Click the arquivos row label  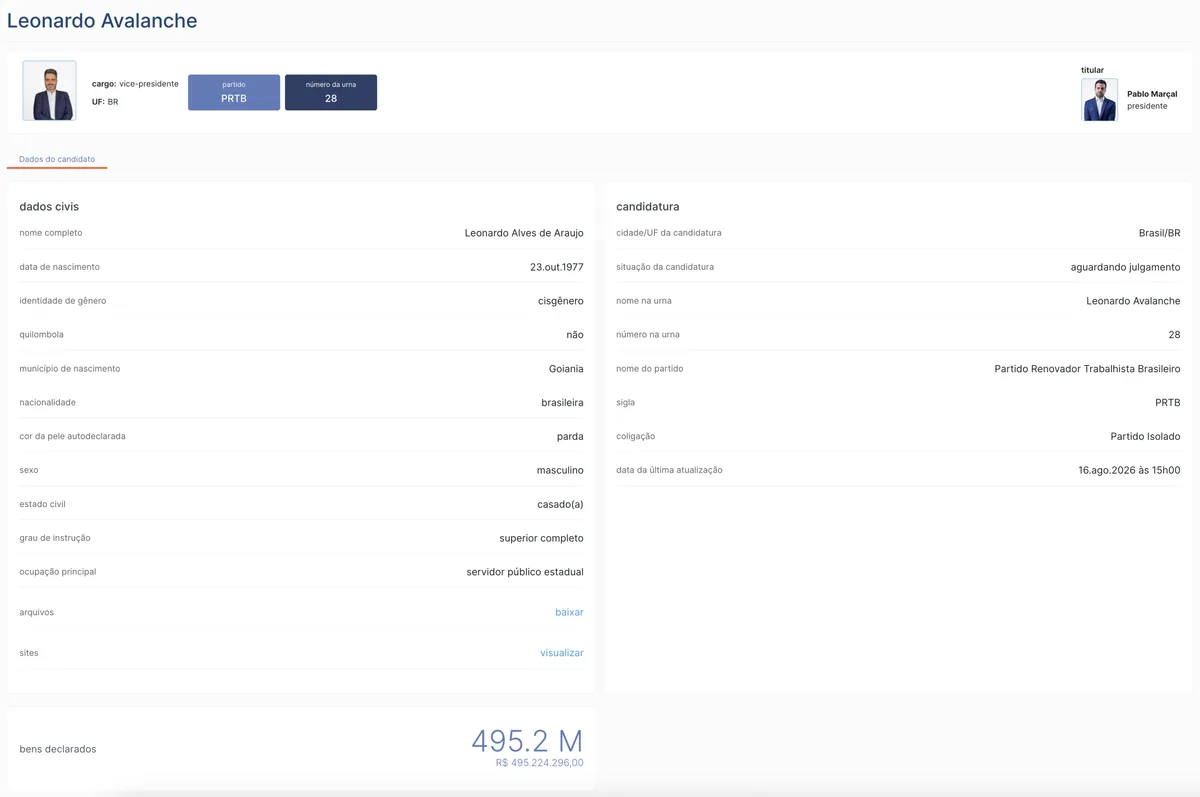tap(37, 612)
